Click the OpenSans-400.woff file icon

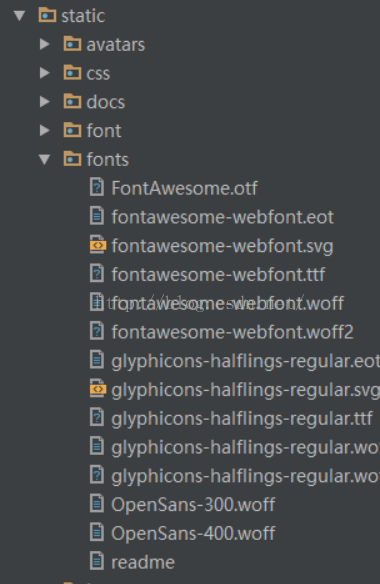coord(97,532)
